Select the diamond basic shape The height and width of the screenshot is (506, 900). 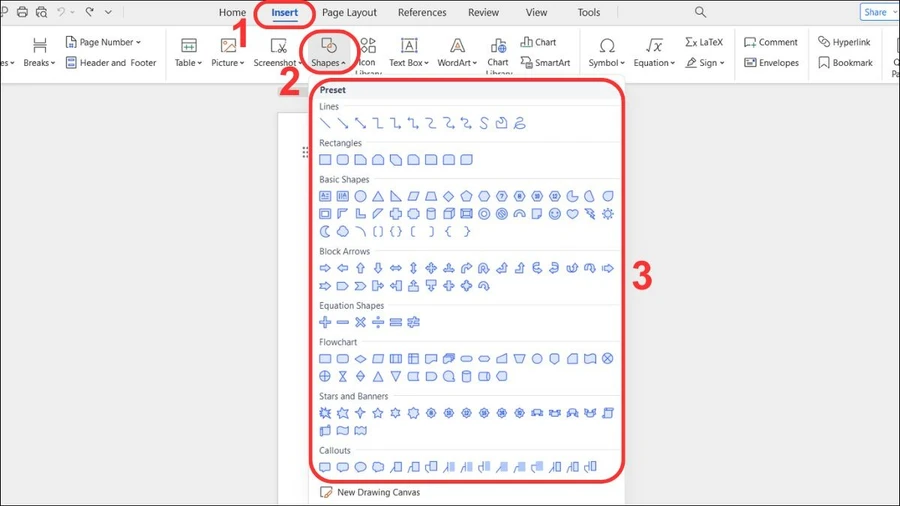point(448,196)
